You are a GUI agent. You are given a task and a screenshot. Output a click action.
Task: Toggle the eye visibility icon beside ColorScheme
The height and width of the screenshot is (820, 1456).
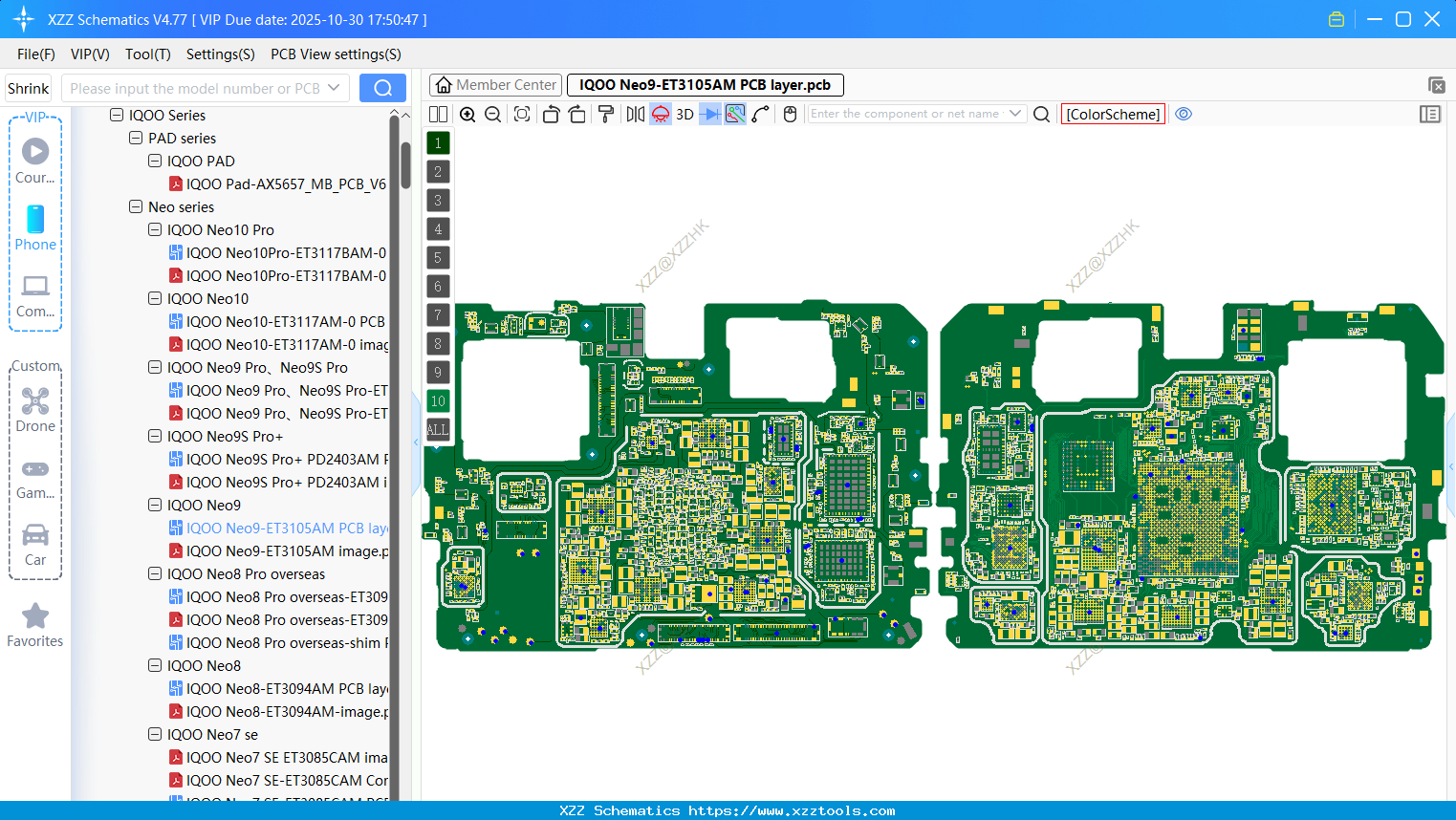tap(1184, 114)
